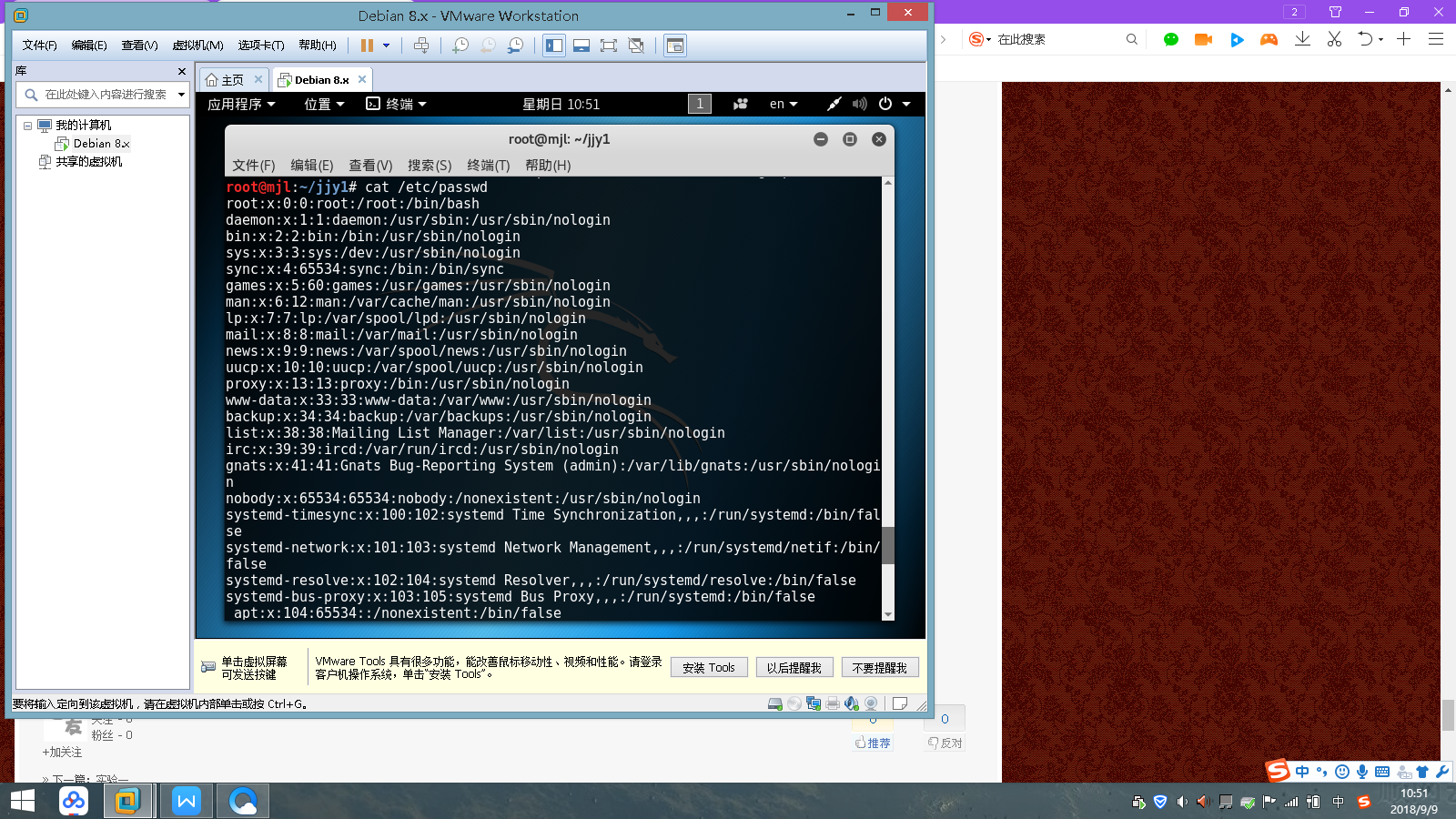Screen dimensions: 1456x819
Task: Open the en input language dropdown
Action: click(784, 104)
